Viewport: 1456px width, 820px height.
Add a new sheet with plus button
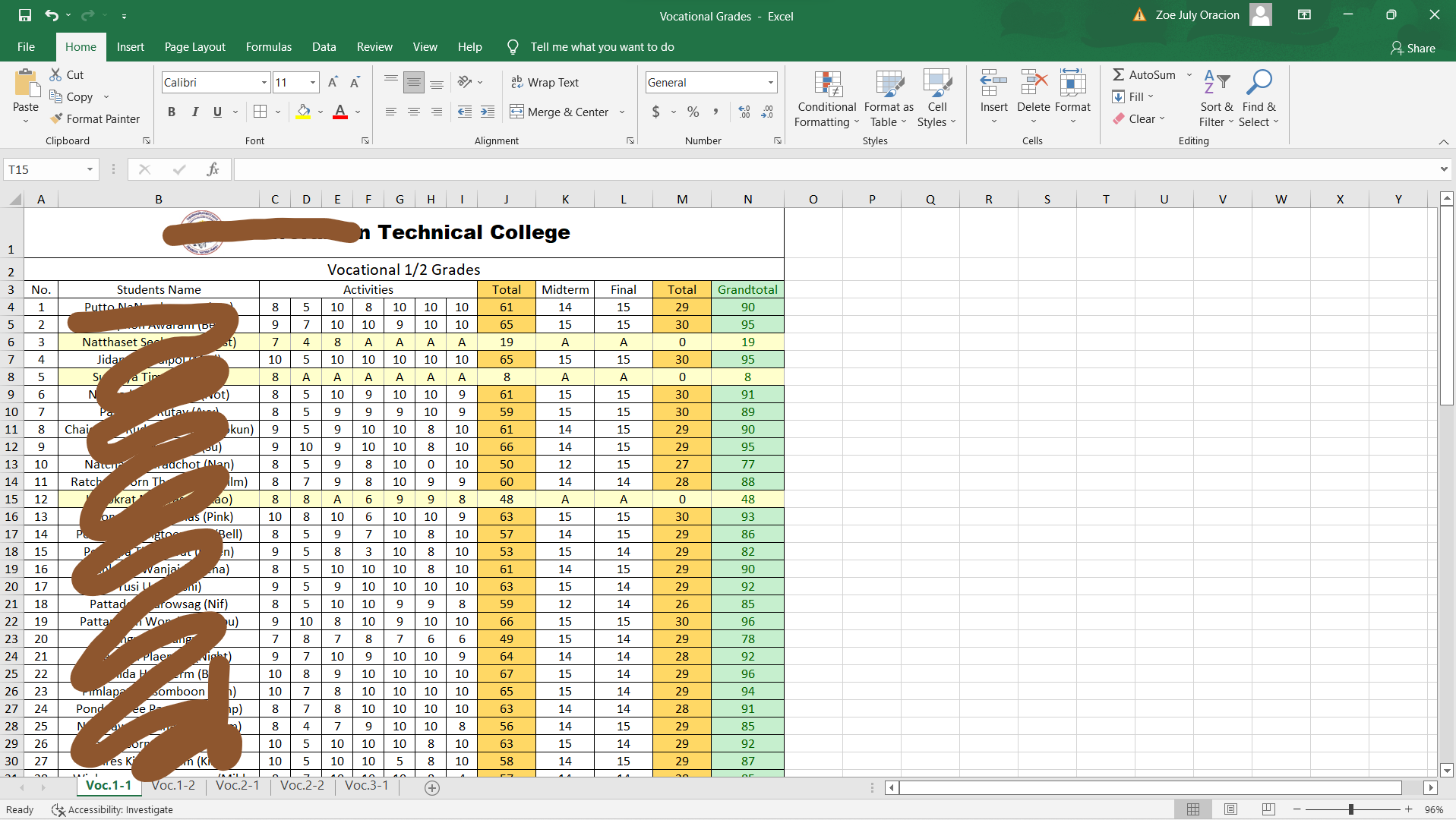click(x=432, y=788)
